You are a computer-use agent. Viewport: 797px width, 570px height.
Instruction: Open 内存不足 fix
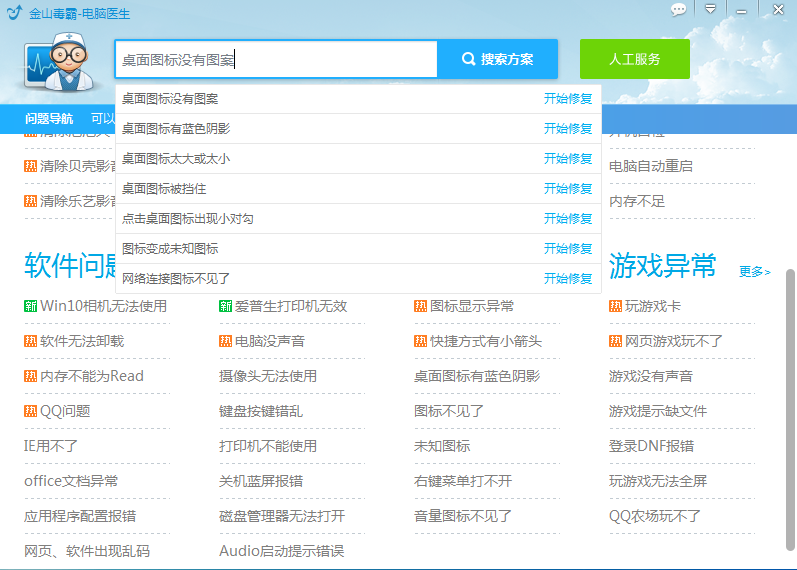tap(637, 201)
